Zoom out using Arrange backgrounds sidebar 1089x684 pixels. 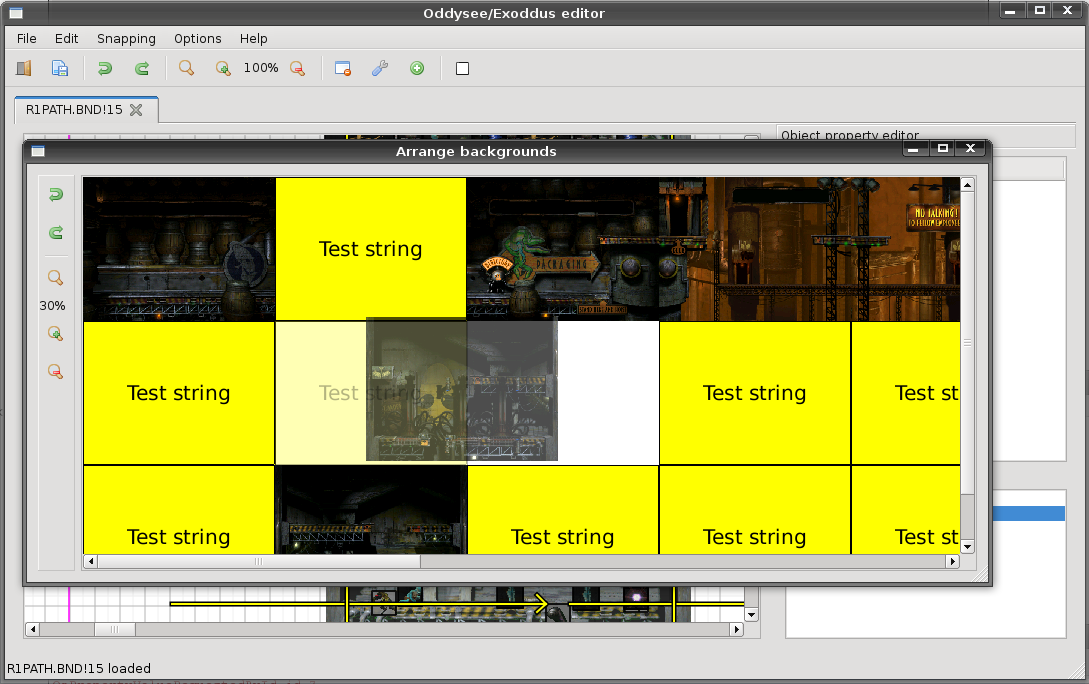click(56, 371)
